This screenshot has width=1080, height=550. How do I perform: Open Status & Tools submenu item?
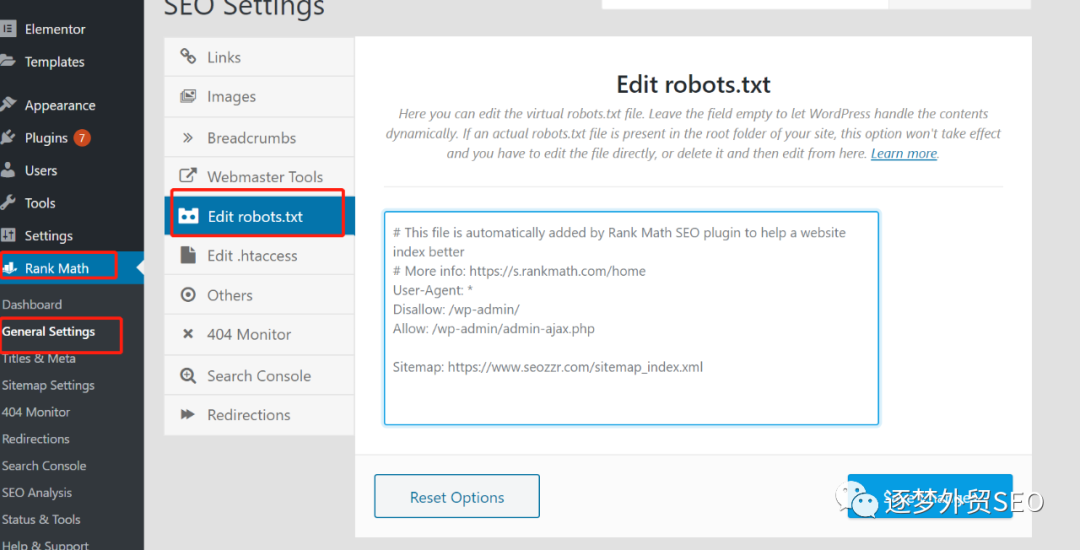coord(41,519)
